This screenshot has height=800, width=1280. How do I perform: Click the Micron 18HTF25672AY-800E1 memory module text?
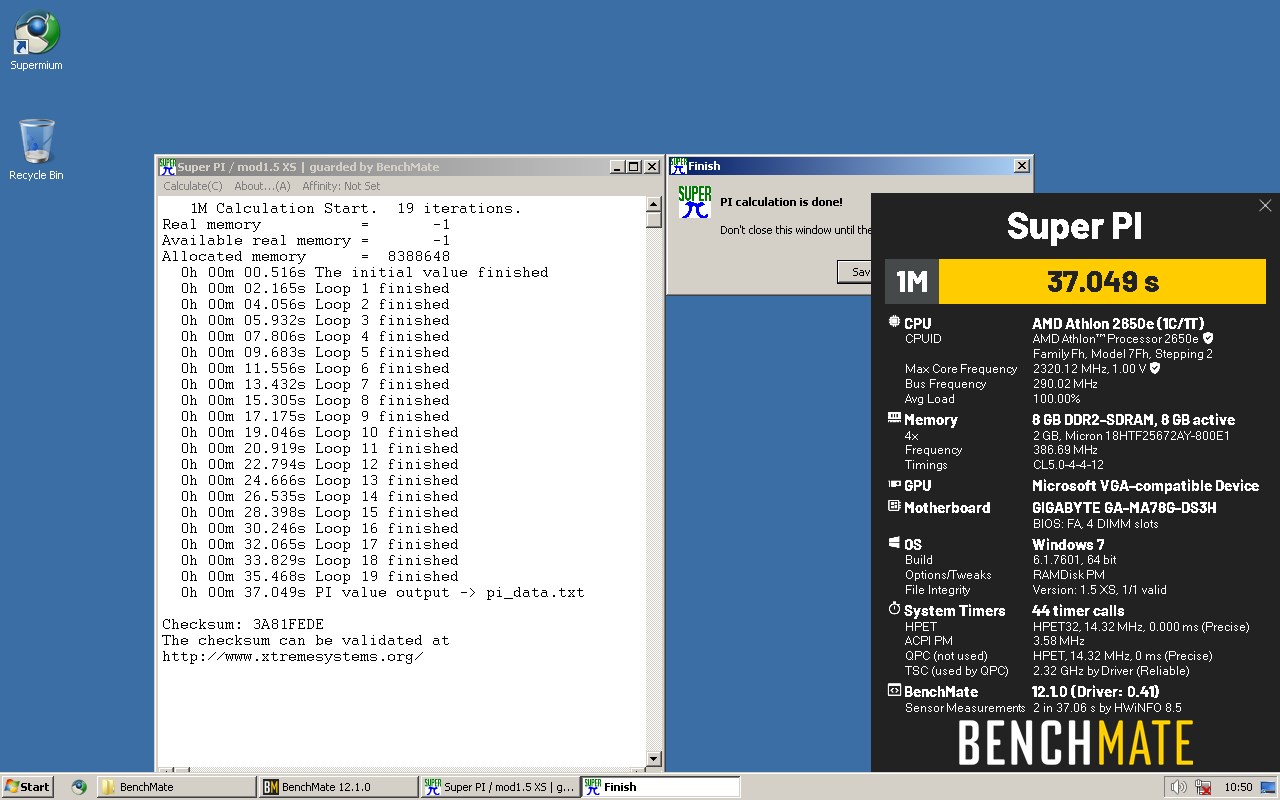[1131, 435]
